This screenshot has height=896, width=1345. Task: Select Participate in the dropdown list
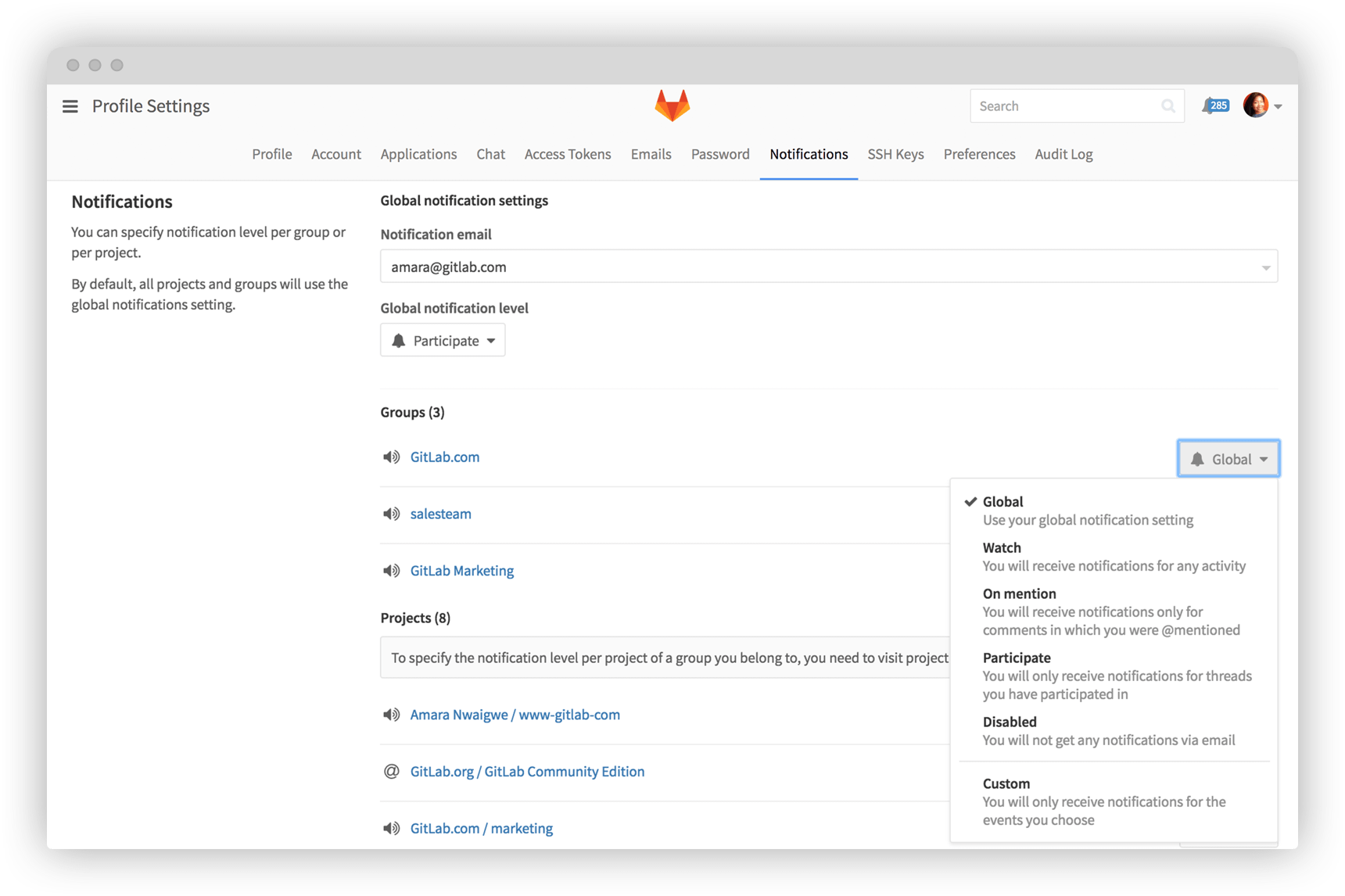click(1114, 676)
